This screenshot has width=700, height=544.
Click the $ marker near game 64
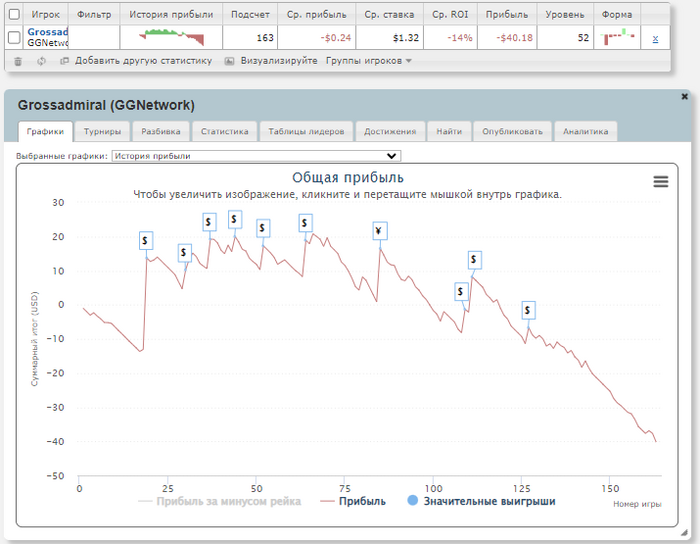[305, 223]
